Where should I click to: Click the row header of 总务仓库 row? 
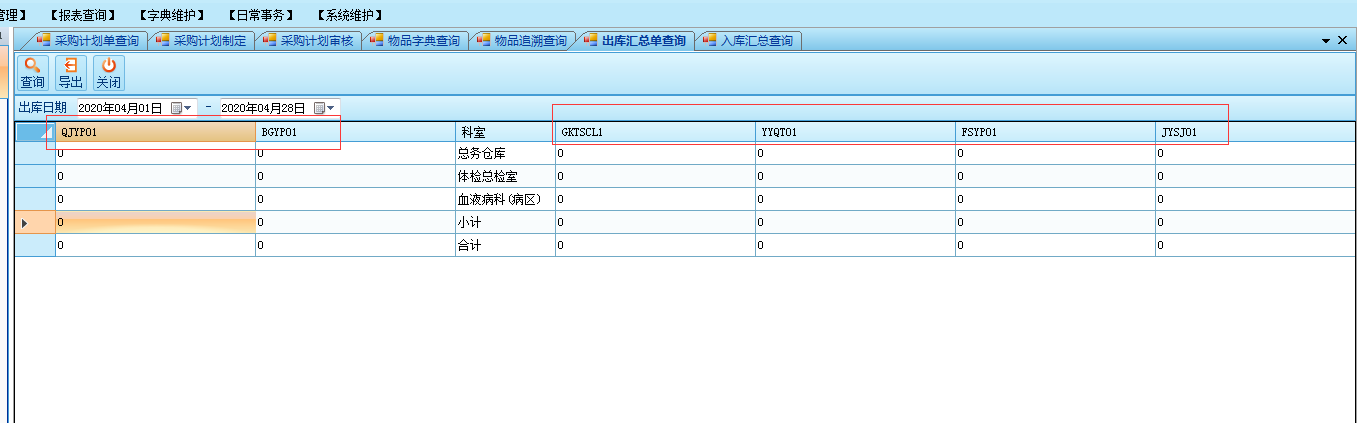[x=35, y=153]
